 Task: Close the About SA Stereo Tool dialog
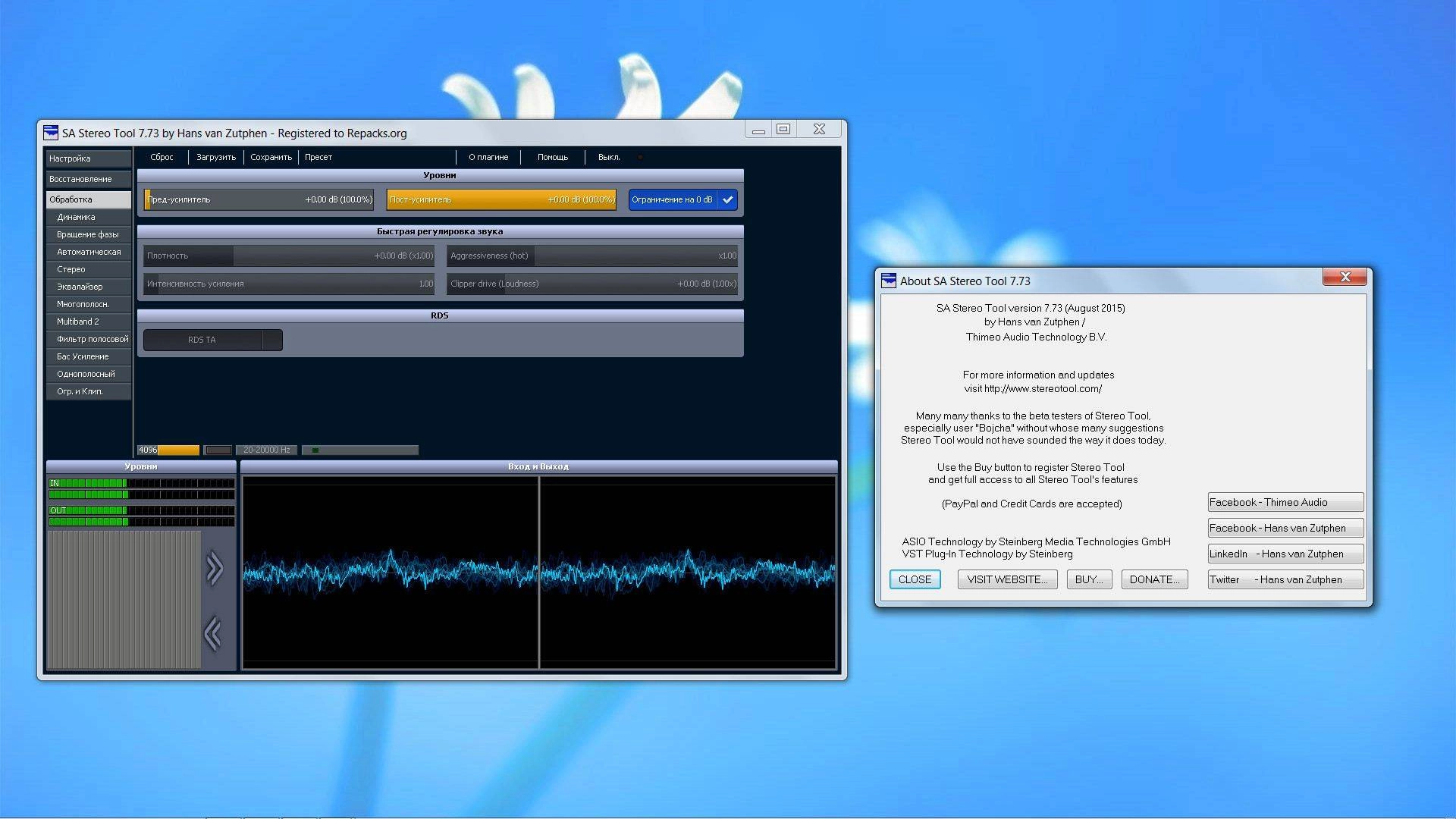click(1345, 277)
